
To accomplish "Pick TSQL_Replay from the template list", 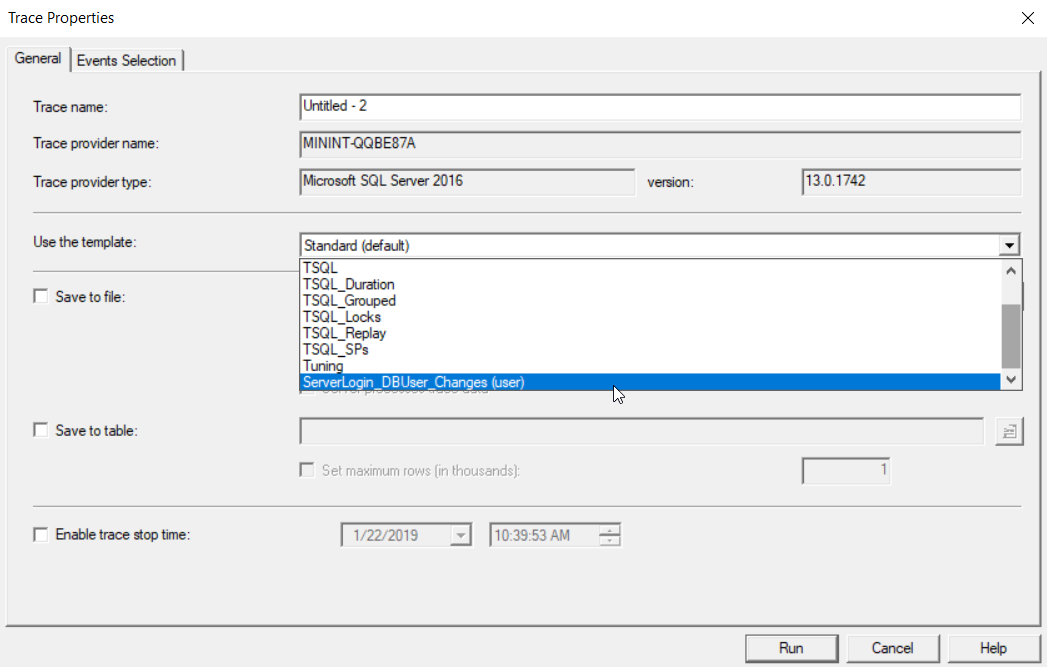I will click(x=344, y=333).
